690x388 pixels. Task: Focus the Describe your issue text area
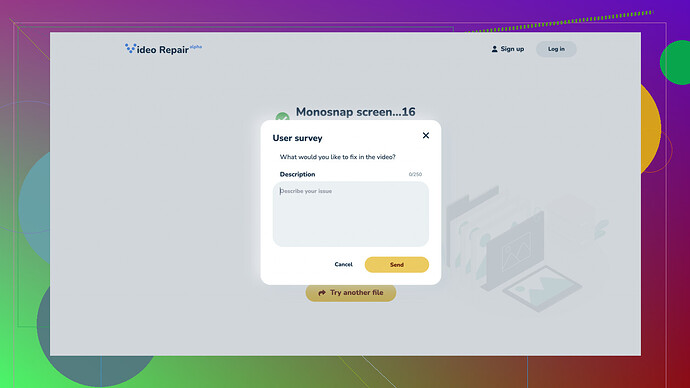(x=351, y=214)
